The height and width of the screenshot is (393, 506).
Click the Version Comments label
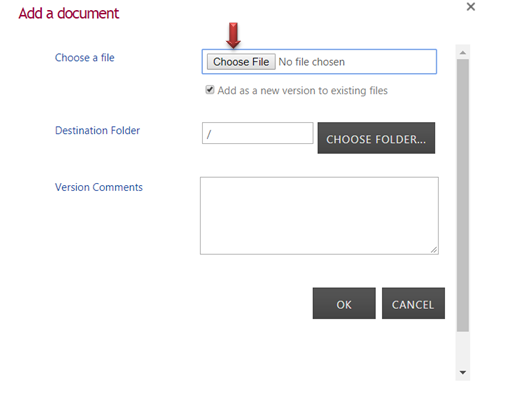[x=99, y=187]
